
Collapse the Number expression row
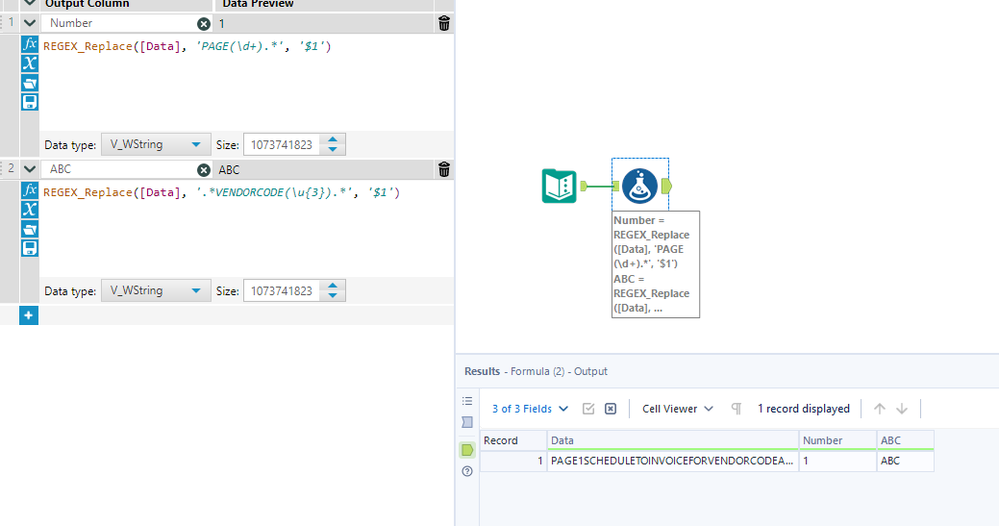(29, 23)
